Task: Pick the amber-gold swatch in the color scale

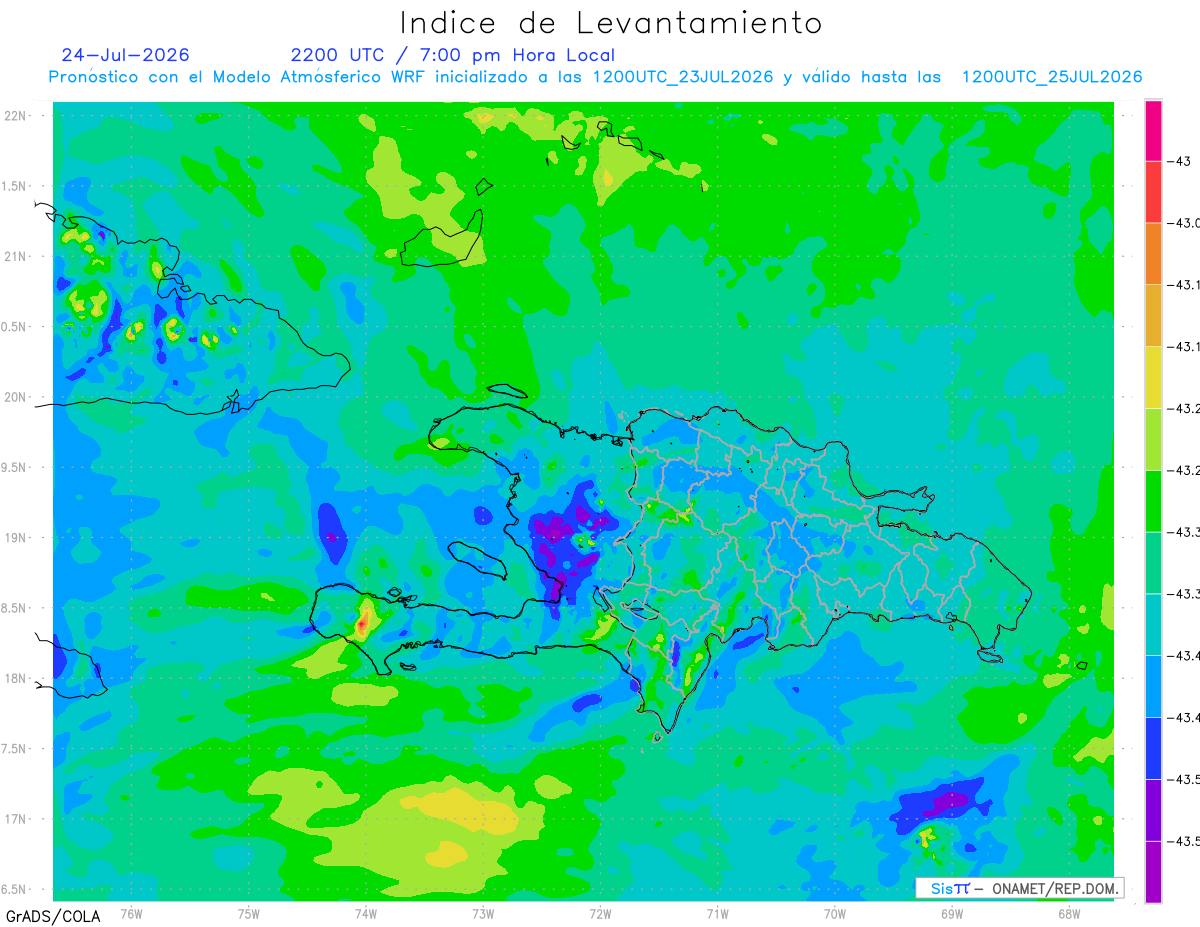Action: (x=1153, y=316)
